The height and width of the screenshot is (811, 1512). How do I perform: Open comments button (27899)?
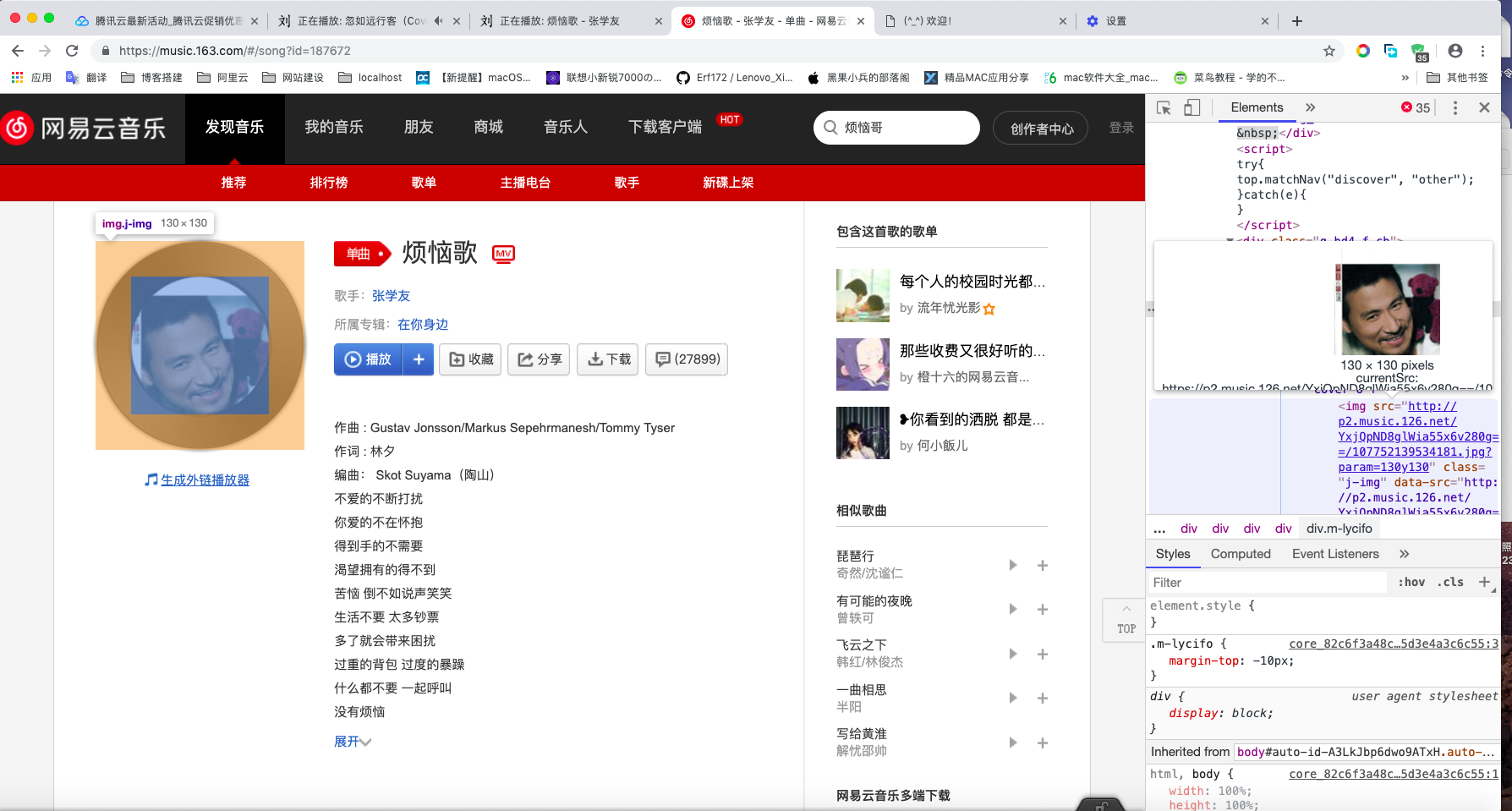(x=687, y=359)
